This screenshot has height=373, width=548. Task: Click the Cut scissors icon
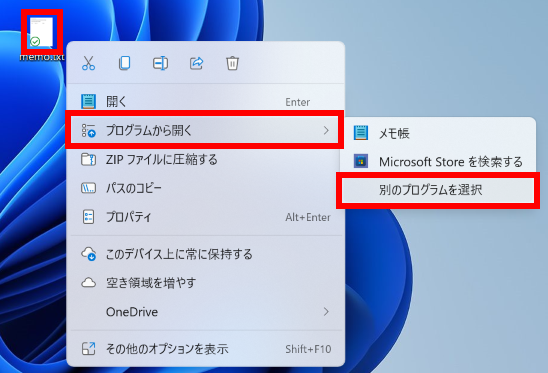coord(88,63)
